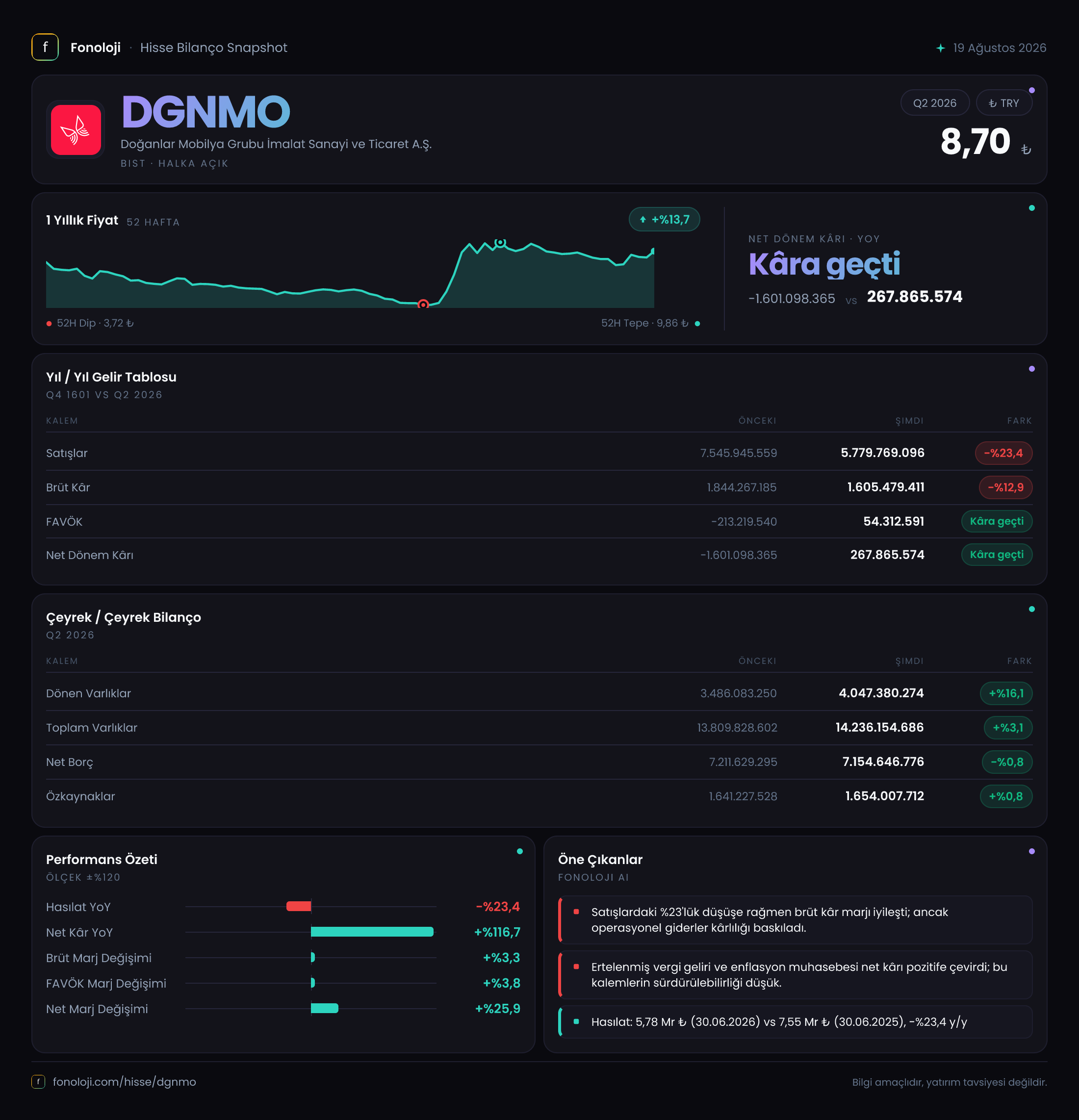Click the red dot beside 52H Dip

pyautogui.click(x=49, y=324)
